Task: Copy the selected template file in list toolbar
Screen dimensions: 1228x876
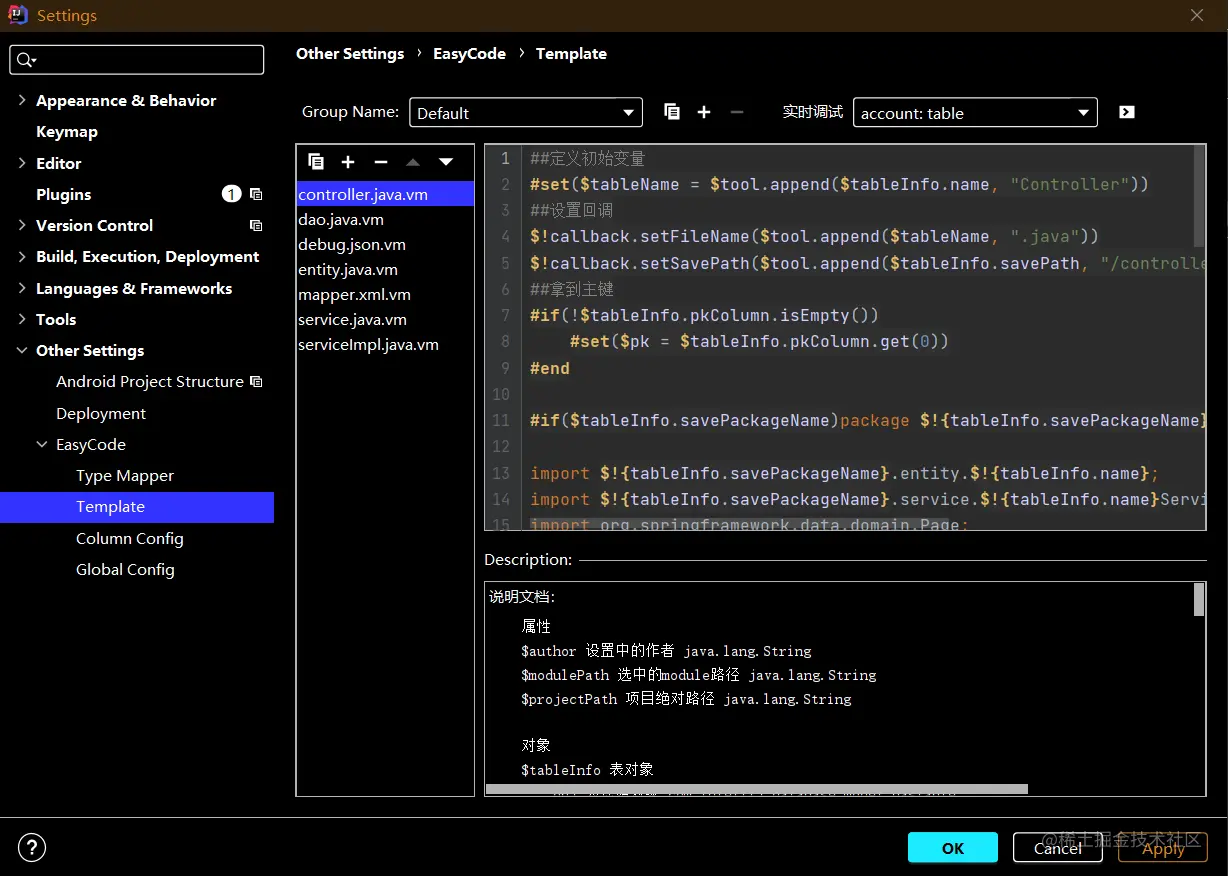Action: (316, 161)
